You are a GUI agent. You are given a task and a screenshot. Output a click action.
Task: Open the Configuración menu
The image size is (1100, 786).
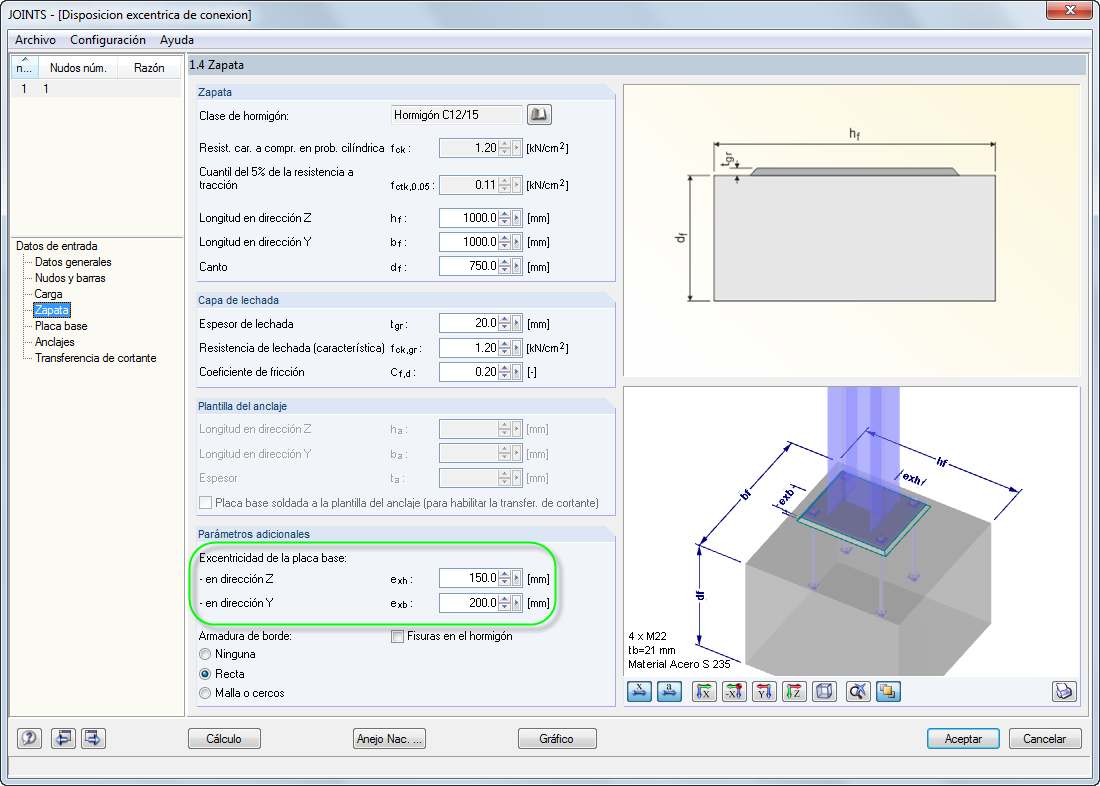click(108, 40)
